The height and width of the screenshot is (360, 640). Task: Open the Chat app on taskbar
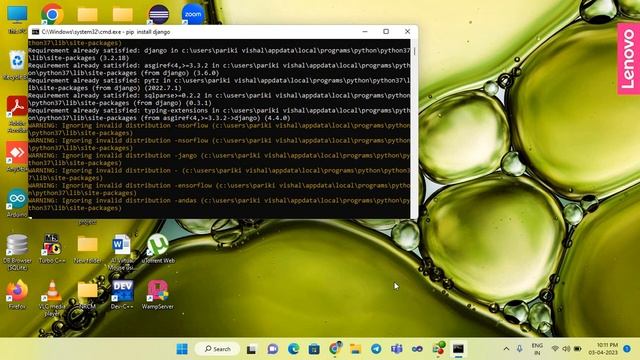[272, 349]
